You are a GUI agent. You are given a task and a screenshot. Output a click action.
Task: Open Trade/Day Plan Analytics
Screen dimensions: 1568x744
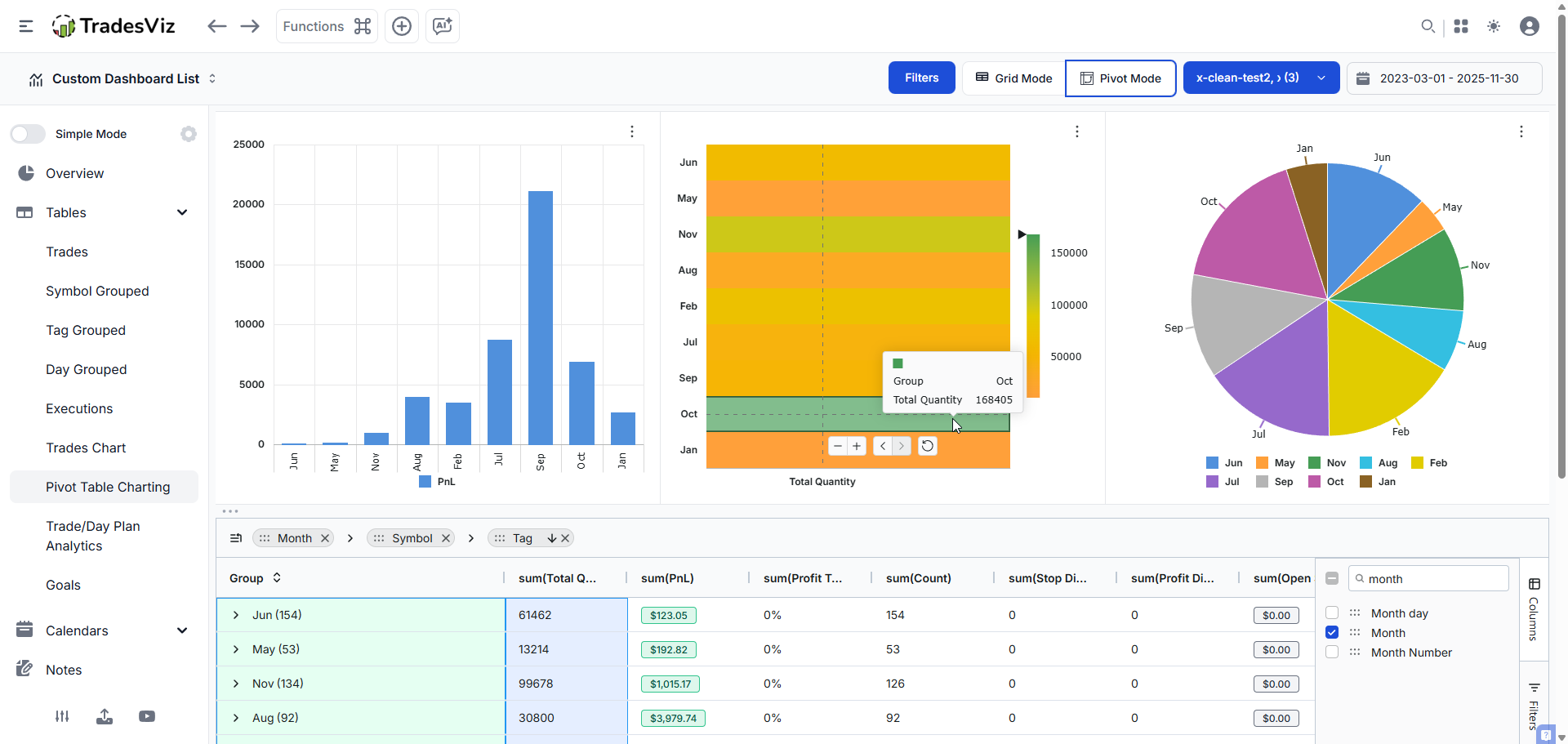pos(93,536)
